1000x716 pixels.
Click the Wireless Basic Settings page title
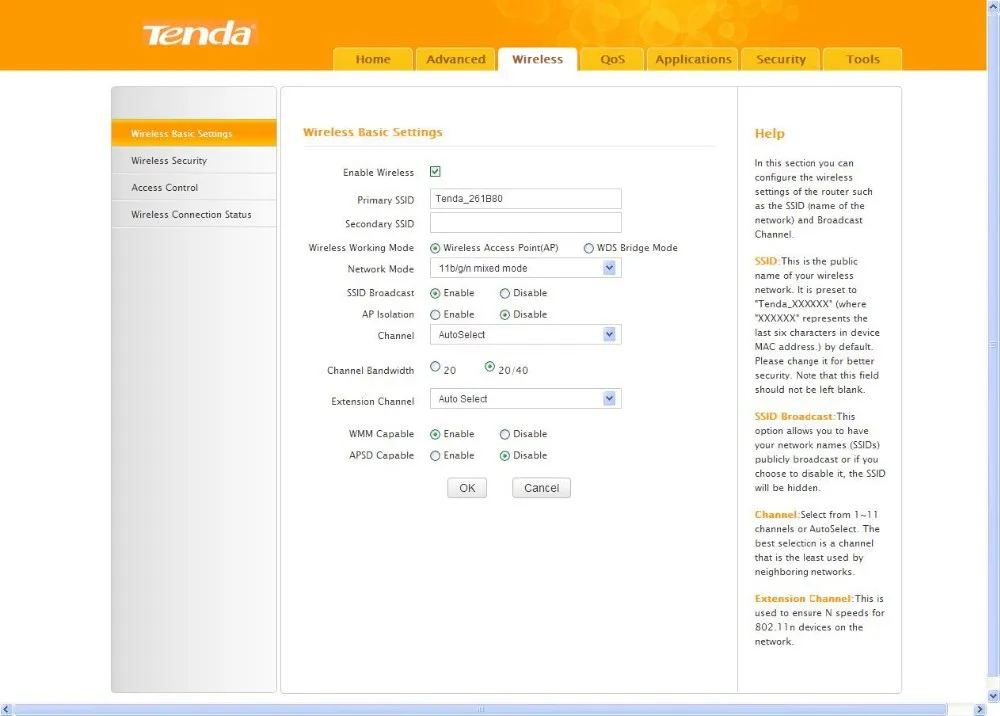point(372,132)
